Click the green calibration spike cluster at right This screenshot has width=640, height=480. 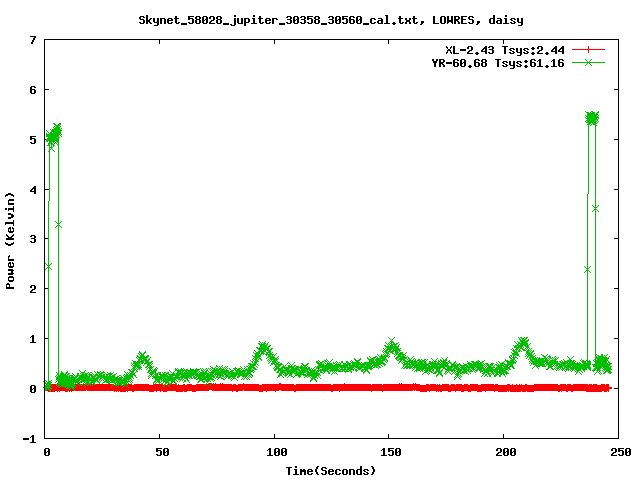click(x=592, y=118)
